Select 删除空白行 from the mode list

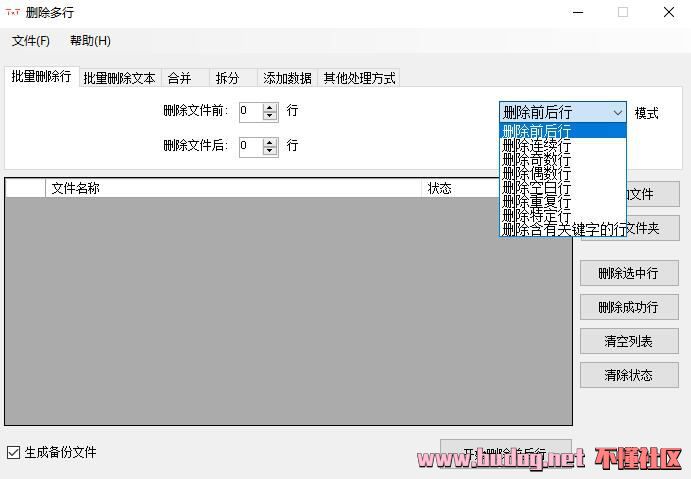563,187
